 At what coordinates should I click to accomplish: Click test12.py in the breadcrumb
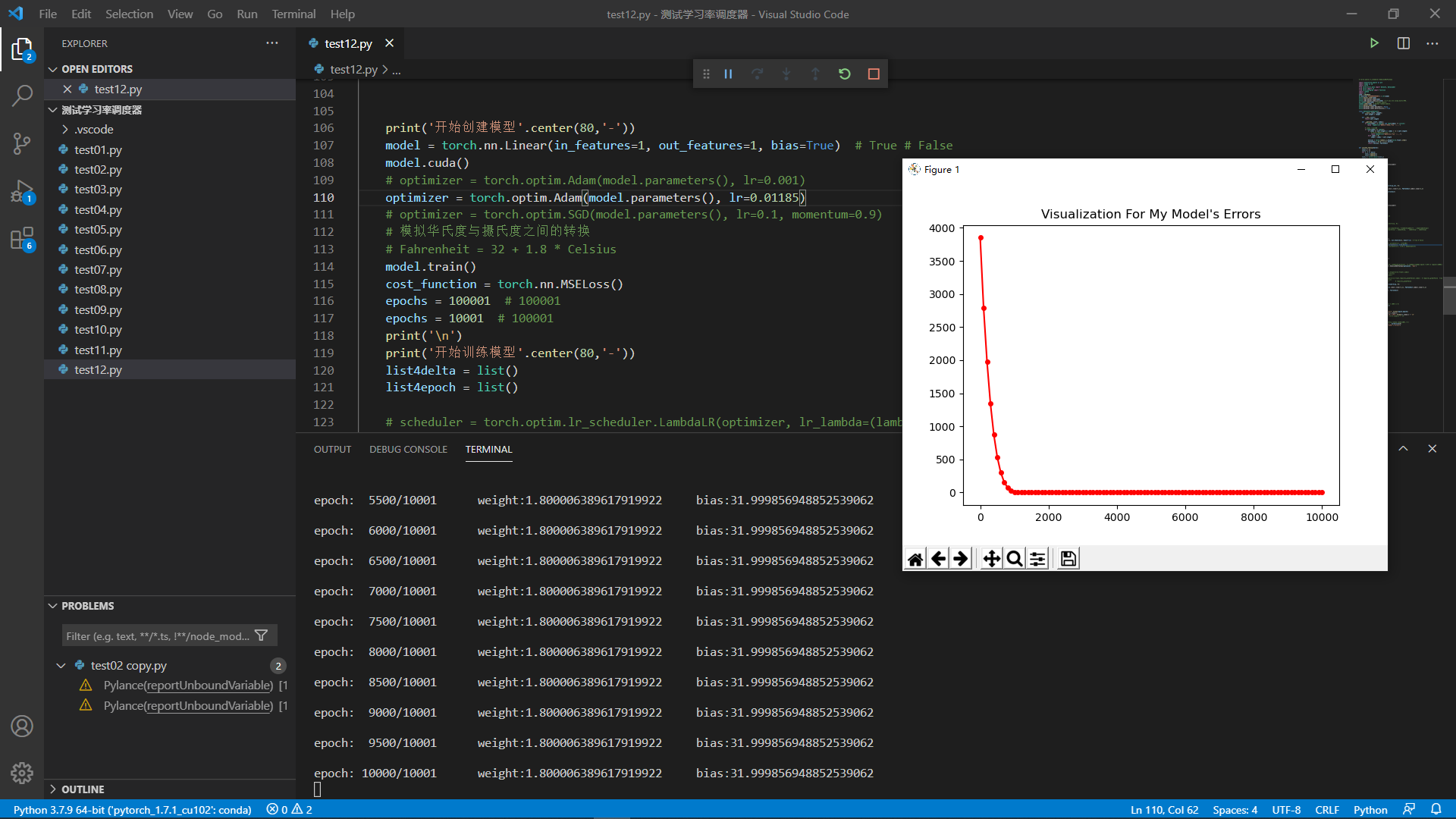point(353,69)
